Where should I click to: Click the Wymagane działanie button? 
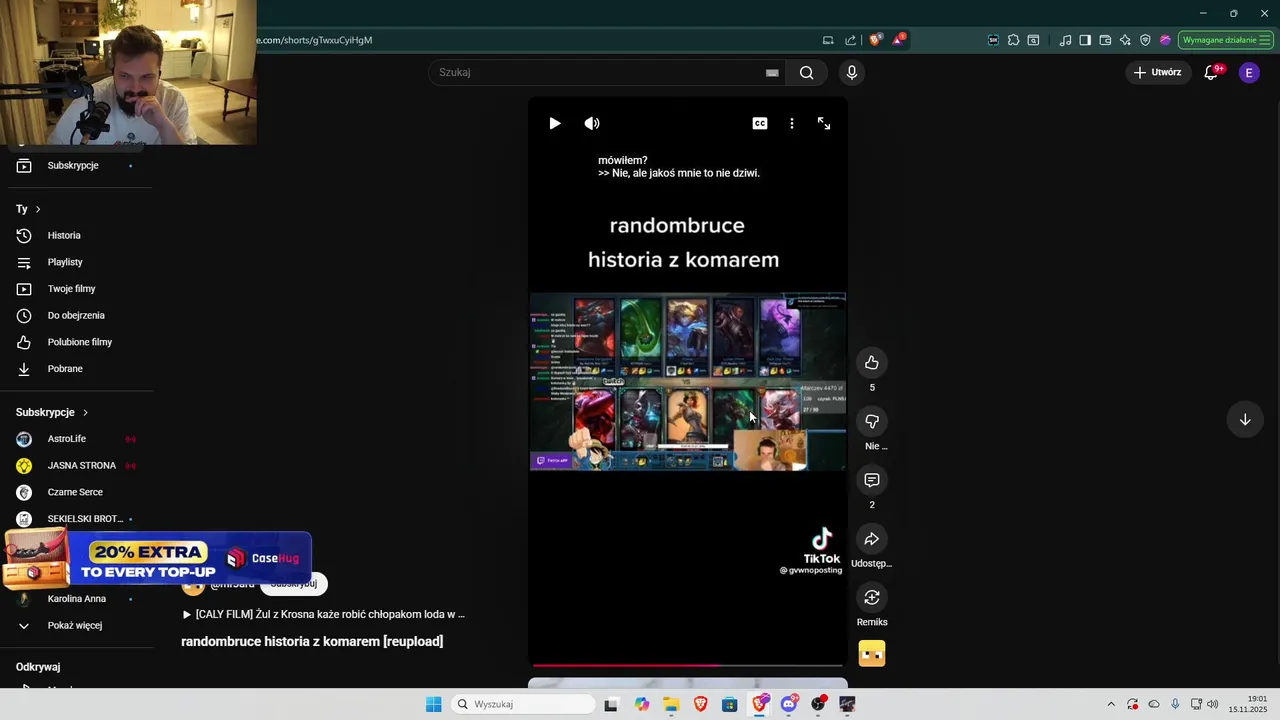[x=1225, y=40]
